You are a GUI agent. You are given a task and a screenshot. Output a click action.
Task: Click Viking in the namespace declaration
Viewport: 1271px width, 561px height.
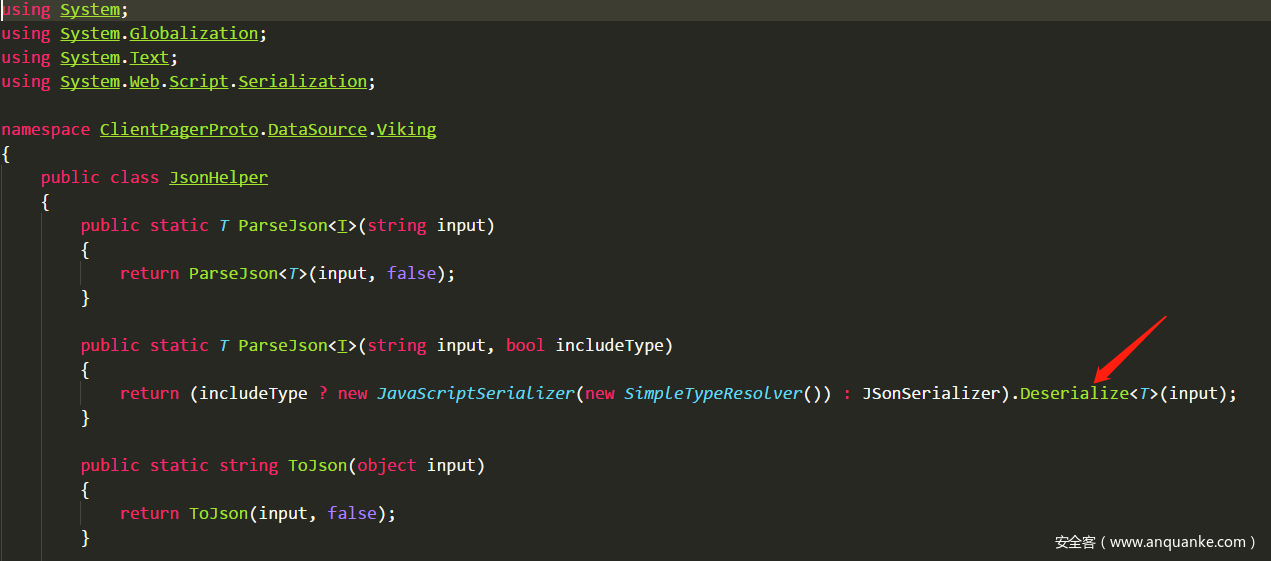point(406,130)
